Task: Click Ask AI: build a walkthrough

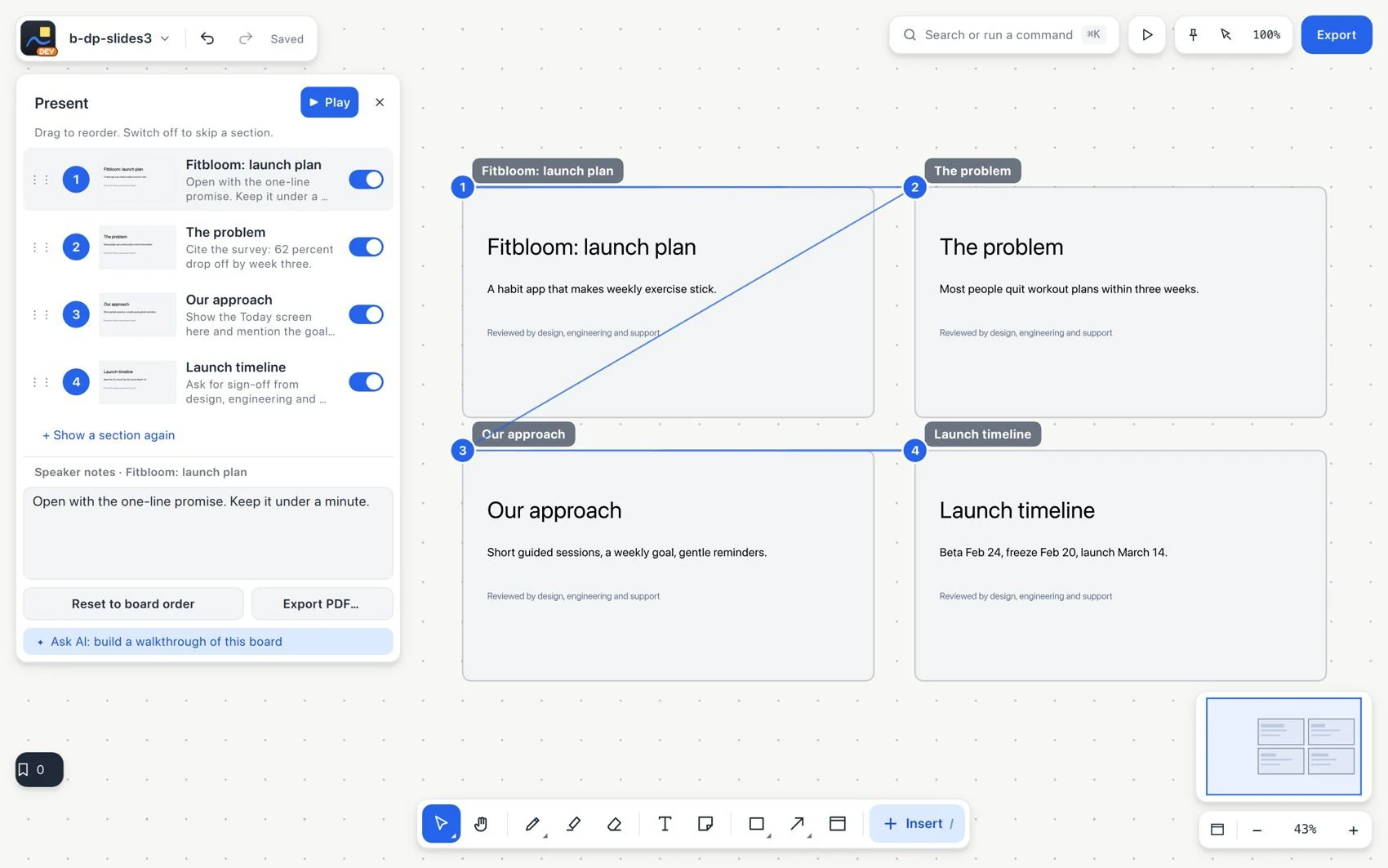Action: tap(208, 642)
